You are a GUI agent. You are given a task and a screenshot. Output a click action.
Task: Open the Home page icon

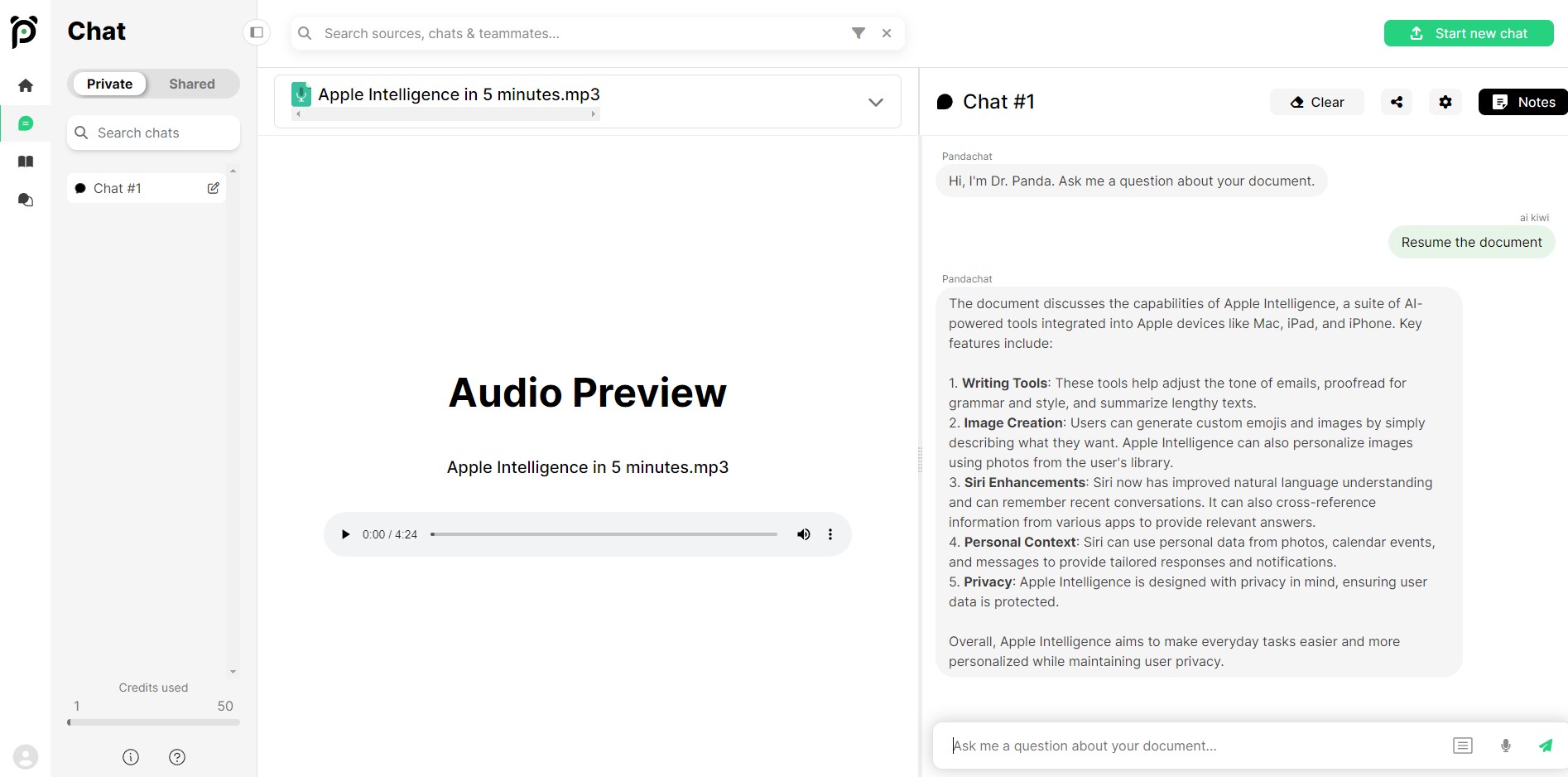tap(26, 85)
